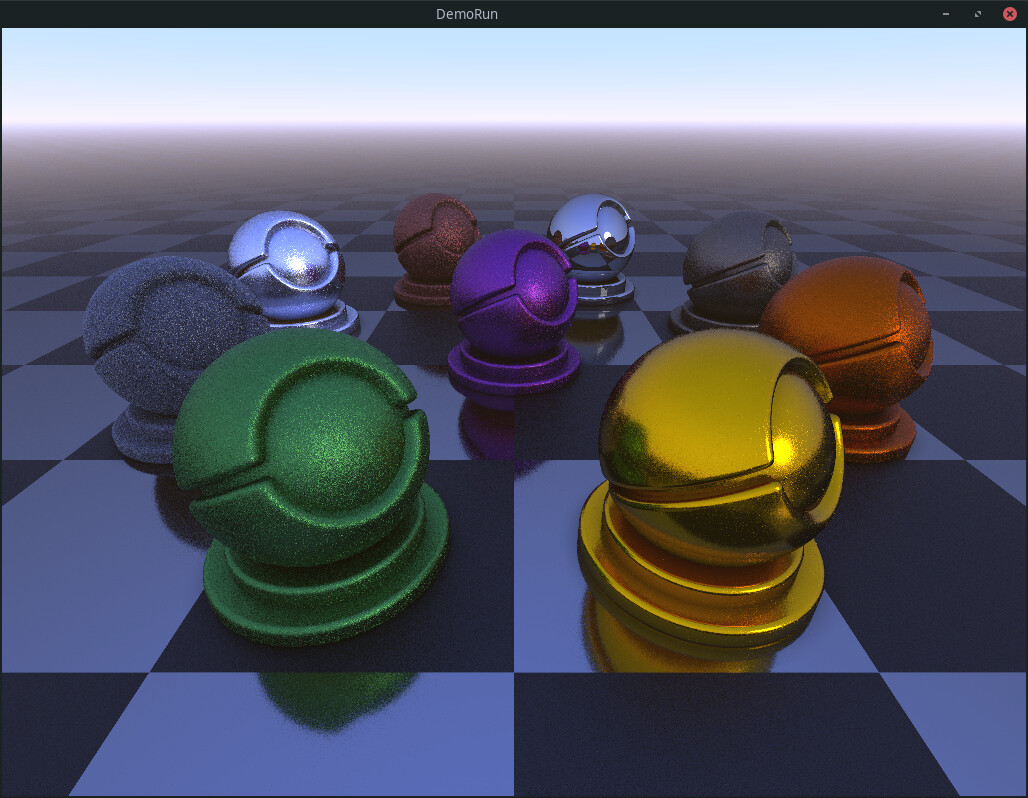Click the dark gray shader ball
1028x798 pixels.
point(731,272)
